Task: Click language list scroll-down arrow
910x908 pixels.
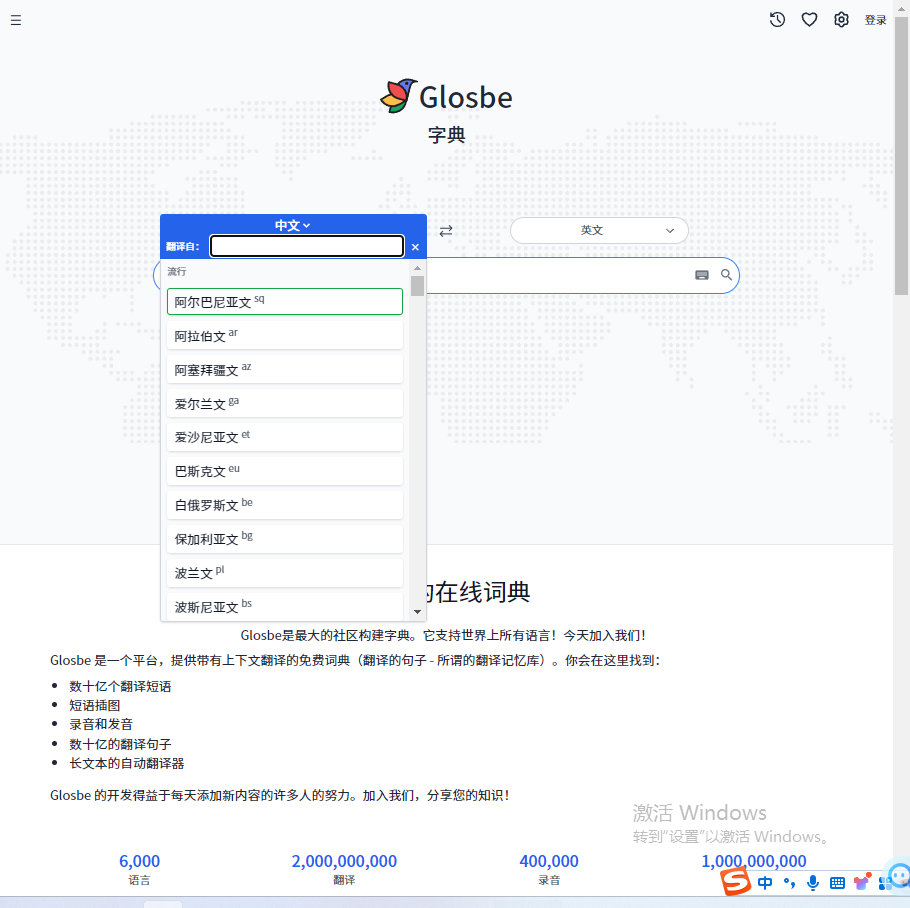Action: pyautogui.click(x=417, y=612)
